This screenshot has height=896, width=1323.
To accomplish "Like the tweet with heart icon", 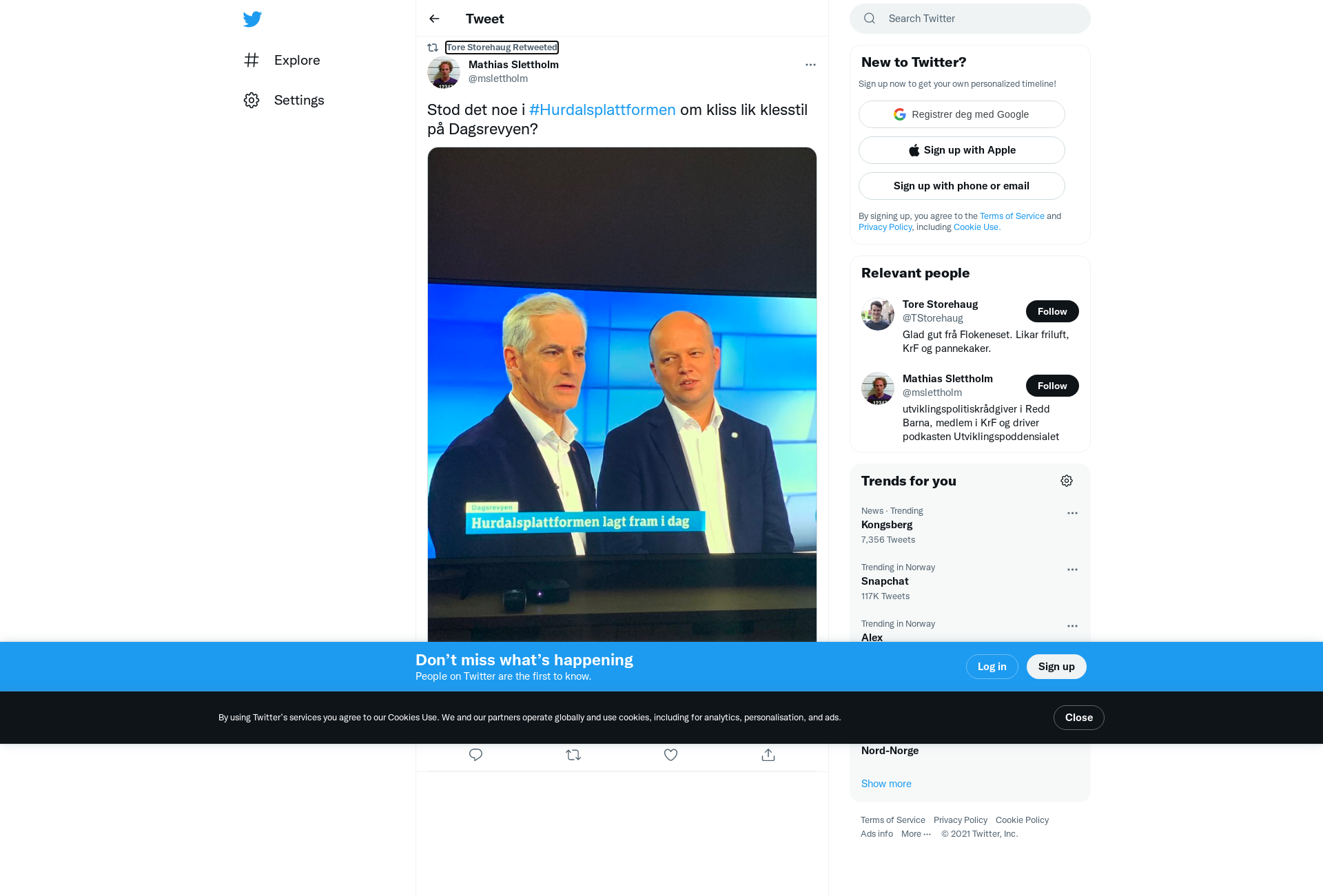I will coord(670,755).
